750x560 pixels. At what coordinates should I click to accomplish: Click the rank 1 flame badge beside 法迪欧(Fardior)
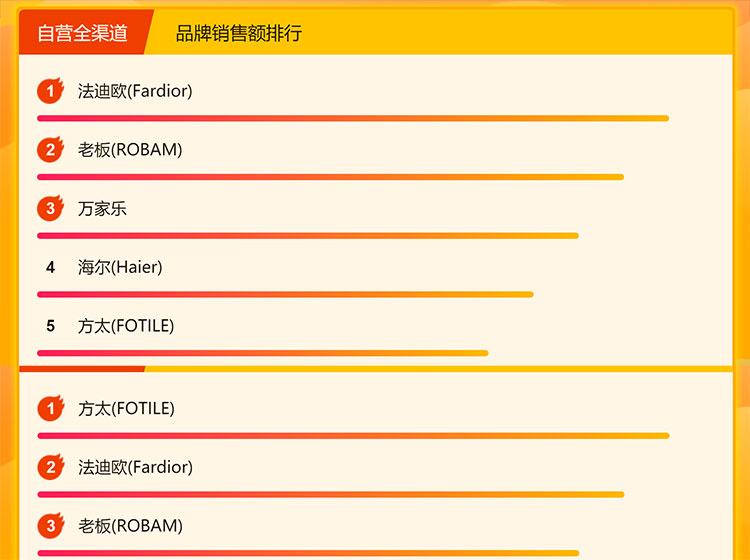pos(50,91)
